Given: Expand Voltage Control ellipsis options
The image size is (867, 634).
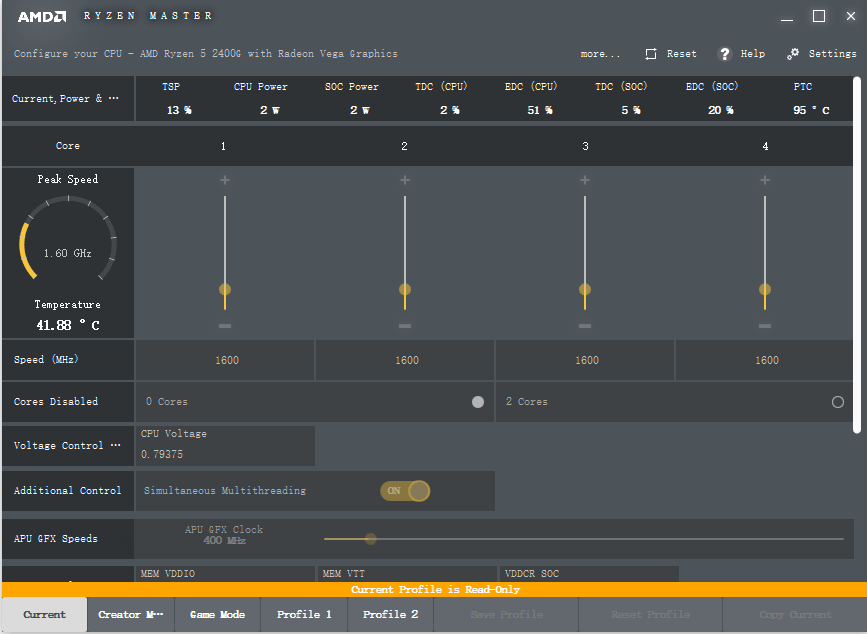Looking at the screenshot, I should pos(115,445).
